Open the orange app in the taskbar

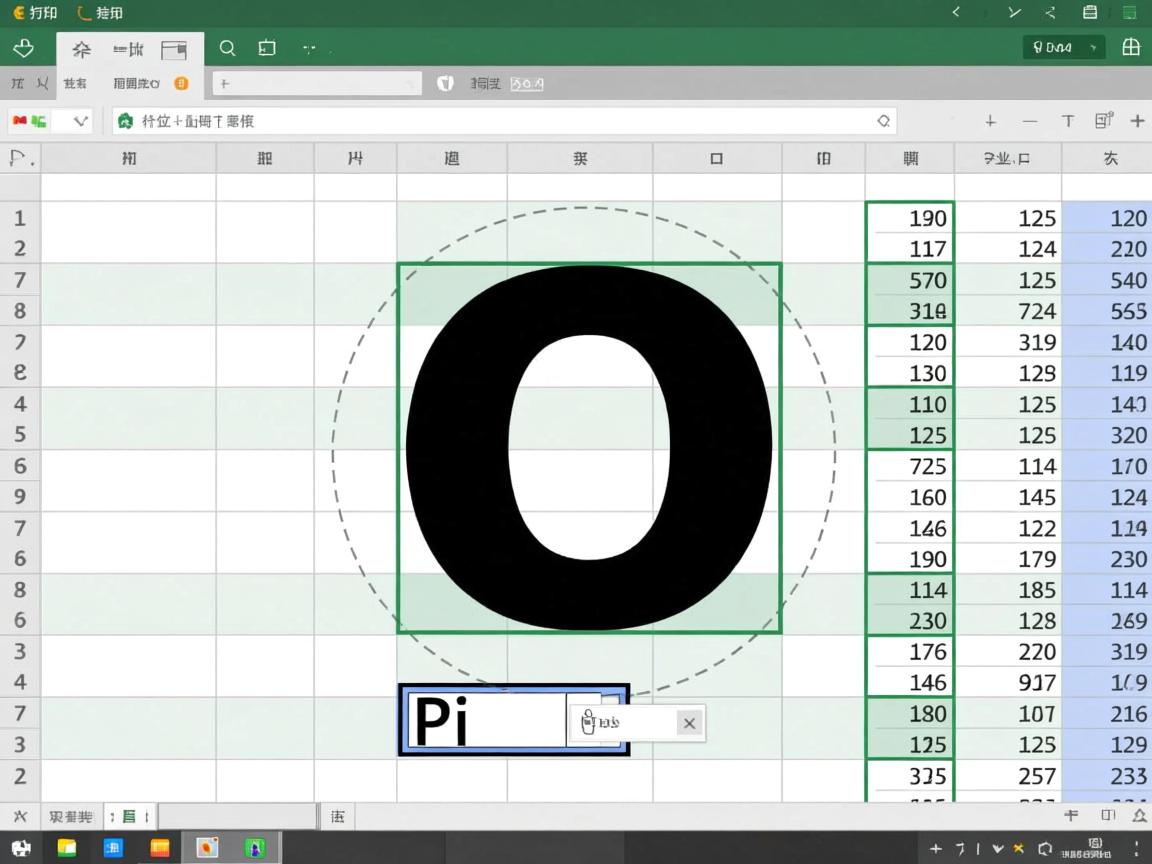coord(160,848)
